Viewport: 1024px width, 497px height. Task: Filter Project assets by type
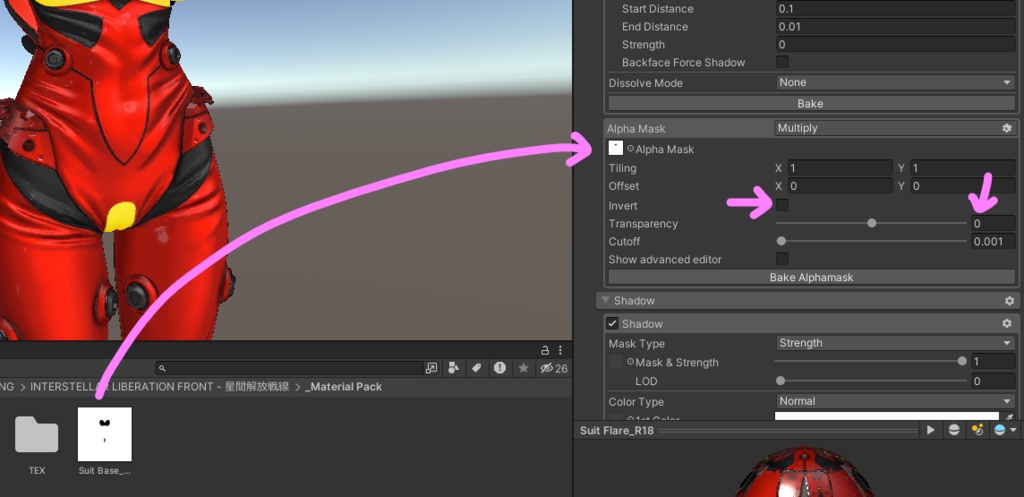(x=454, y=368)
